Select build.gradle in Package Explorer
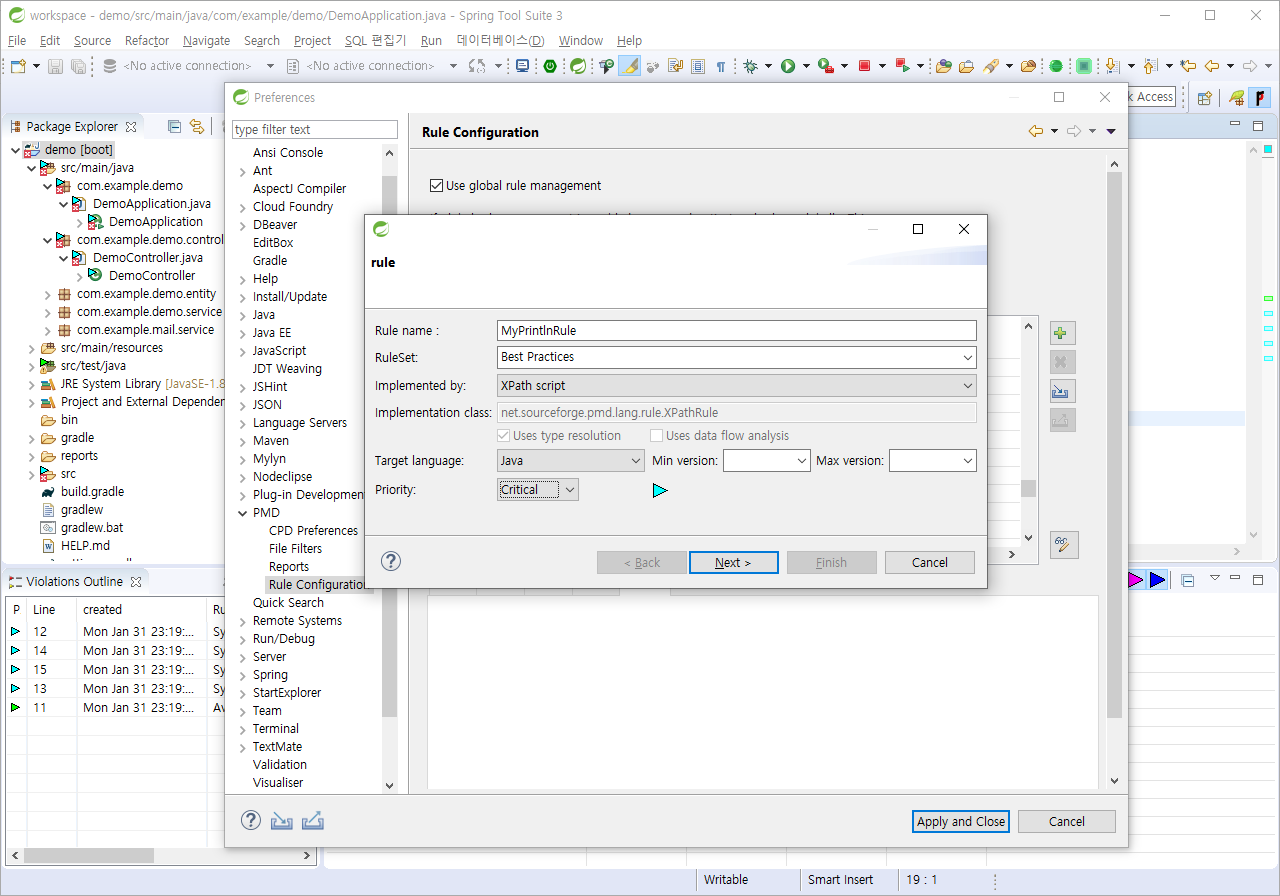 point(92,492)
